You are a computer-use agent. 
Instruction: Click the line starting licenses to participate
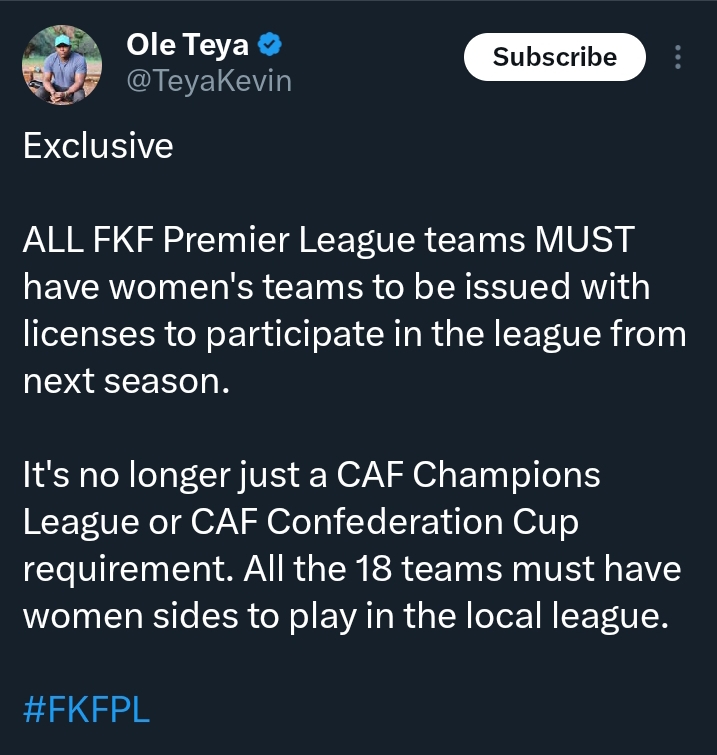point(354,334)
